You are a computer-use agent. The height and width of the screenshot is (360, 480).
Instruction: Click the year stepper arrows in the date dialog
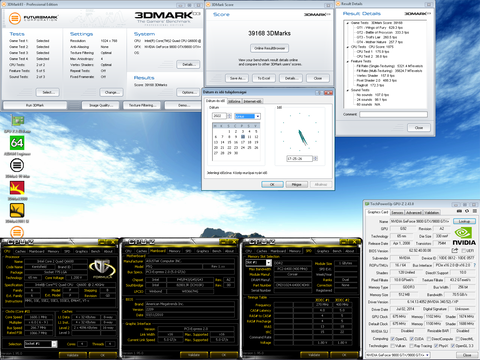229,116
